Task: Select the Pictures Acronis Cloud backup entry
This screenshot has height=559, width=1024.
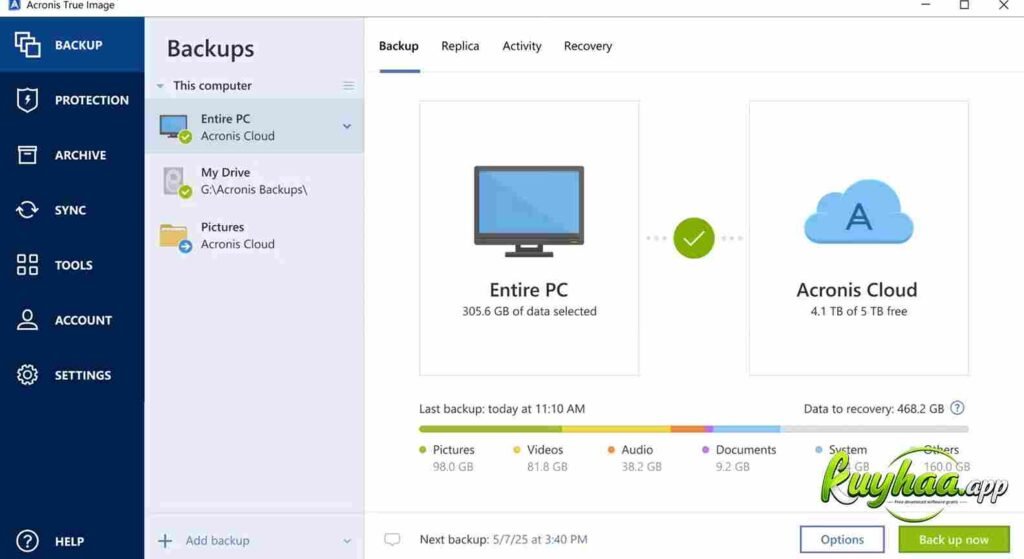Action: tap(254, 236)
